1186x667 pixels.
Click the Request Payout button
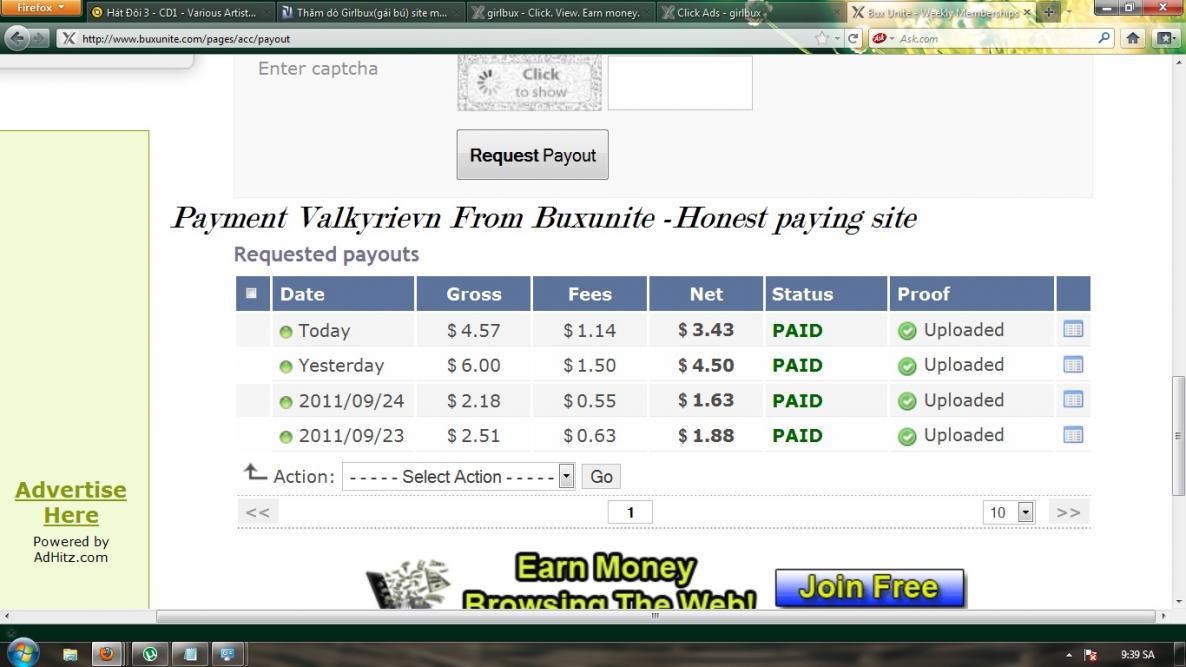coord(532,155)
